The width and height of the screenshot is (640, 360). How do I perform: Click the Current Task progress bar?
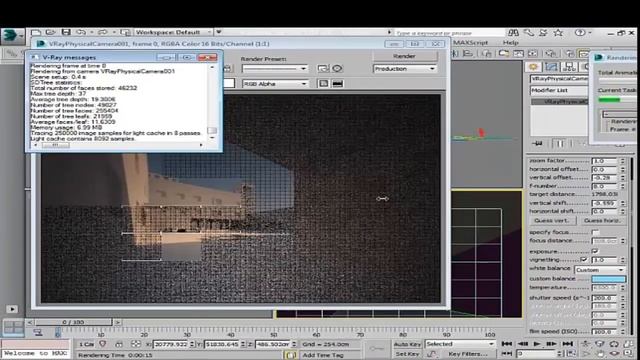617,100
